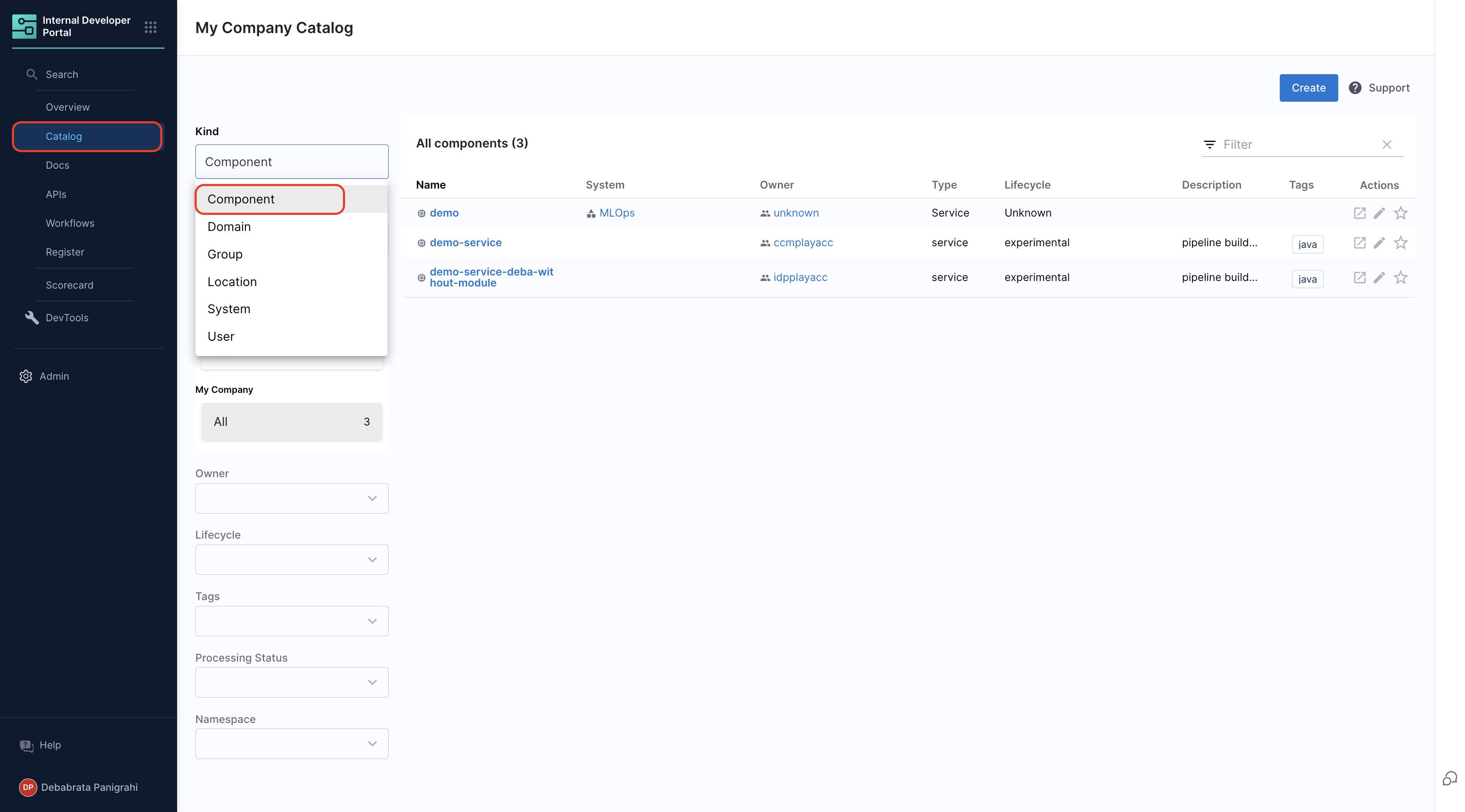The image size is (1465, 812).
Task: Open Admin settings gear in sidebar
Action: pos(26,376)
